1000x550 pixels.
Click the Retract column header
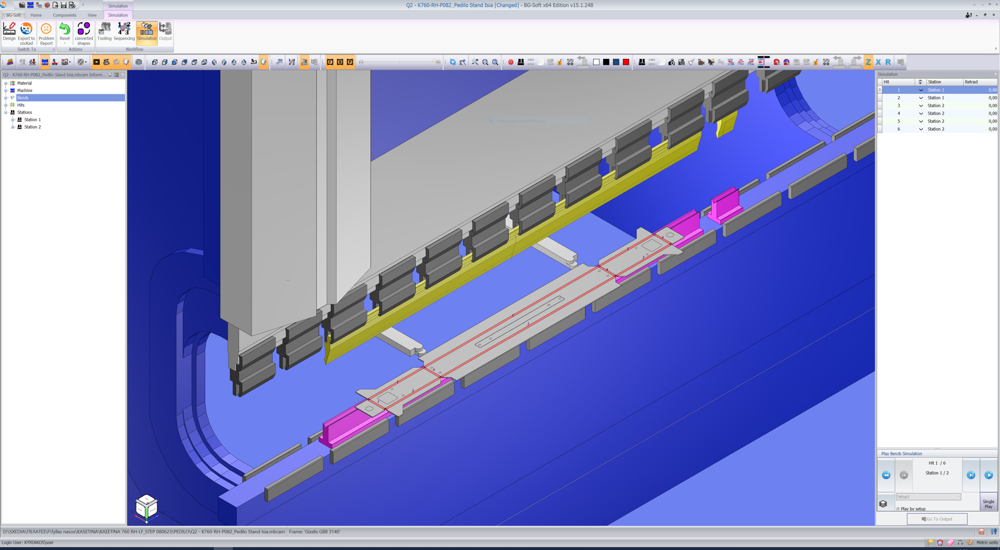coord(980,82)
